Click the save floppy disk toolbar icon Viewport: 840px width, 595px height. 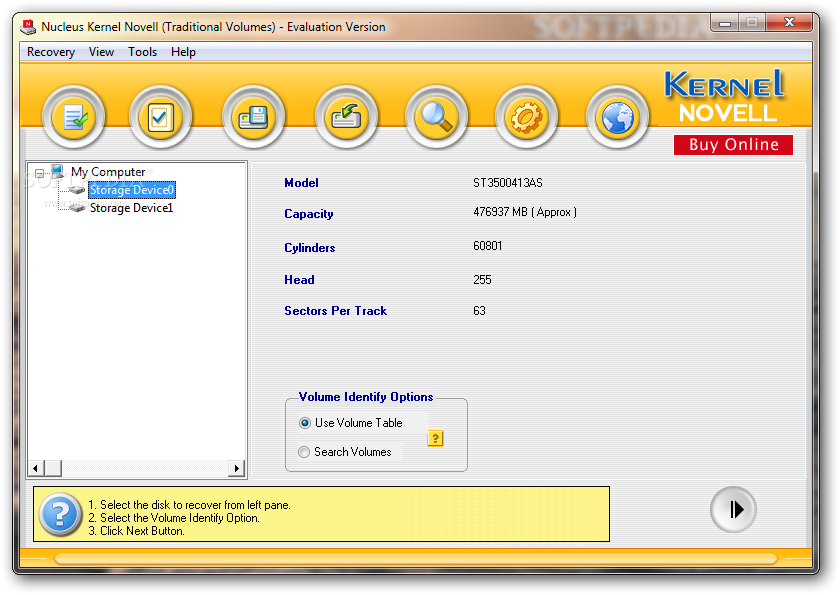[253, 117]
